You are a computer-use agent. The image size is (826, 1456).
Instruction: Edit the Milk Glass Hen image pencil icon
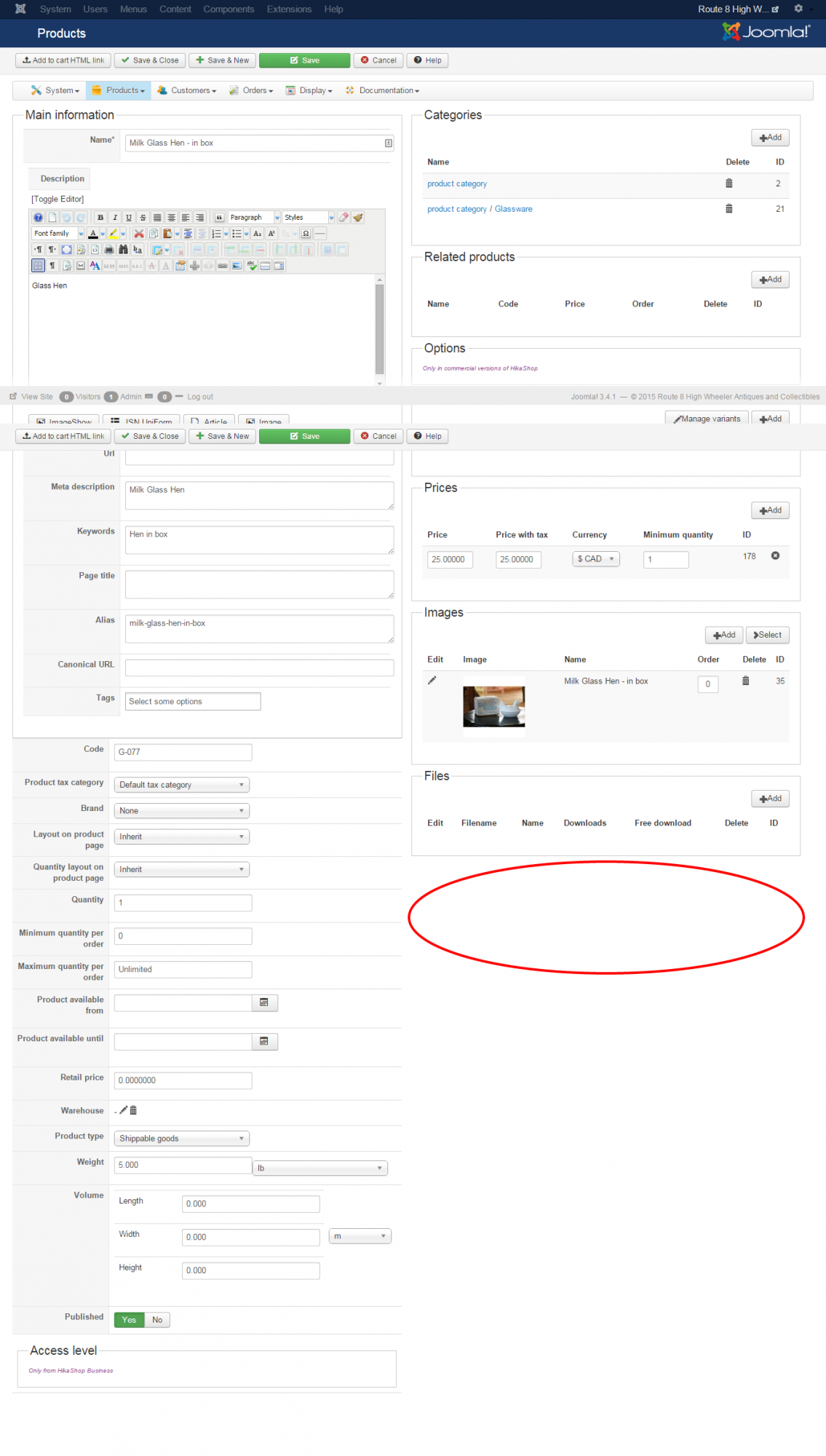pos(432,680)
